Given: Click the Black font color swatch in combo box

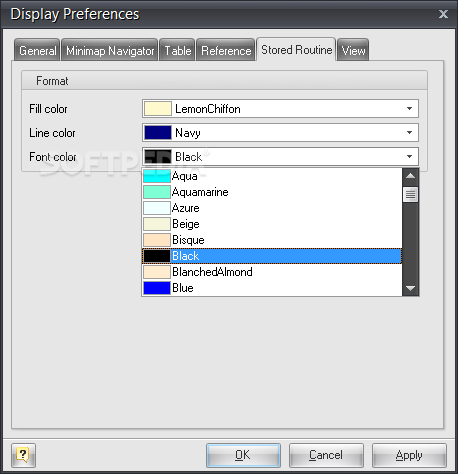Looking at the screenshot, I should click(x=158, y=157).
